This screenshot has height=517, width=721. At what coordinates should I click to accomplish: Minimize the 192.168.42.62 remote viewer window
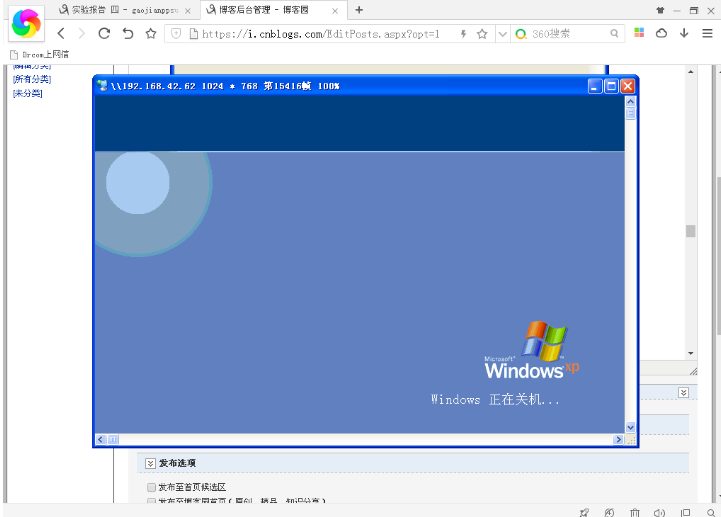pos(595,86)
